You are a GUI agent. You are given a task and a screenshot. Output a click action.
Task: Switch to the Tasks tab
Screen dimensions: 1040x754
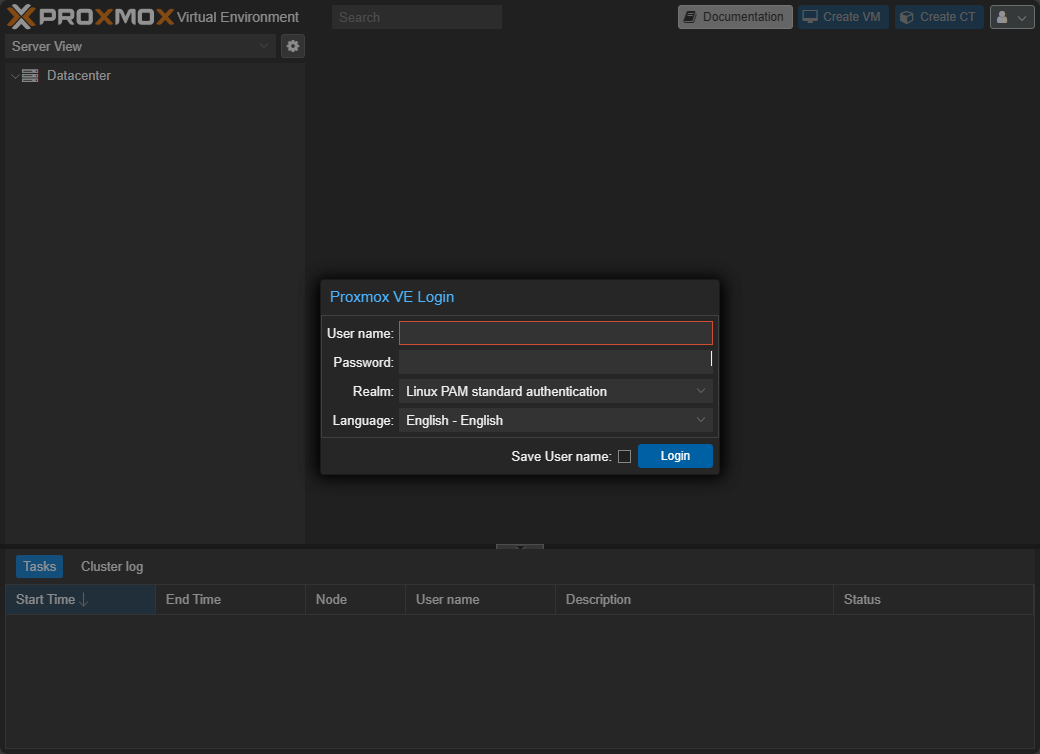coord(39,566)
